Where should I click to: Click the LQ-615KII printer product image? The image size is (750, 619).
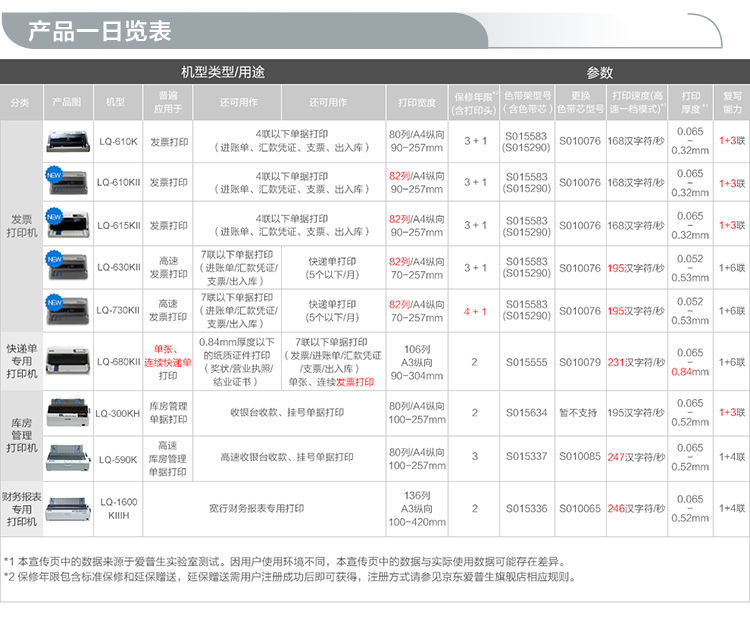(67, 224)
